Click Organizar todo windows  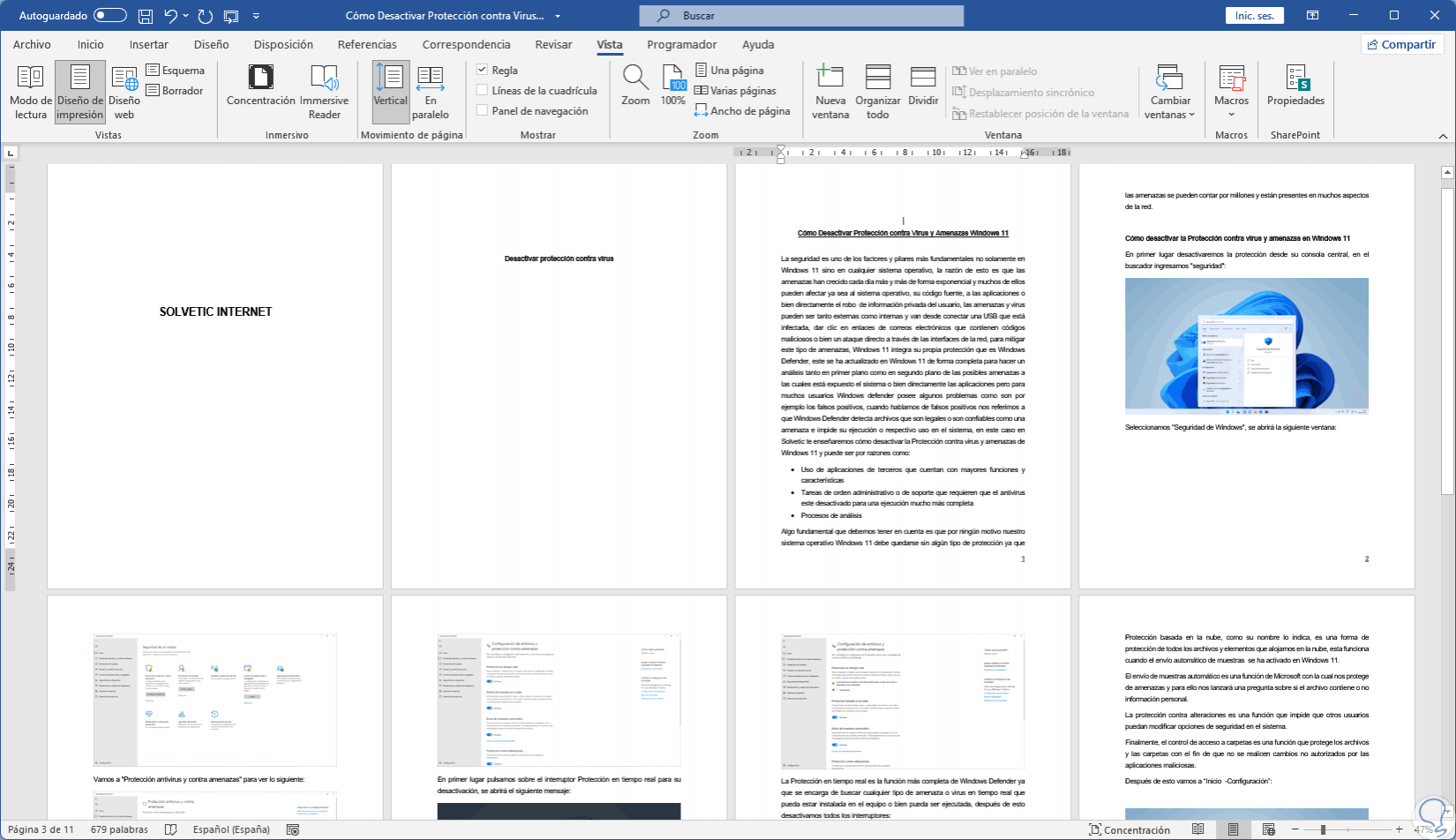(x=878, y=92)
